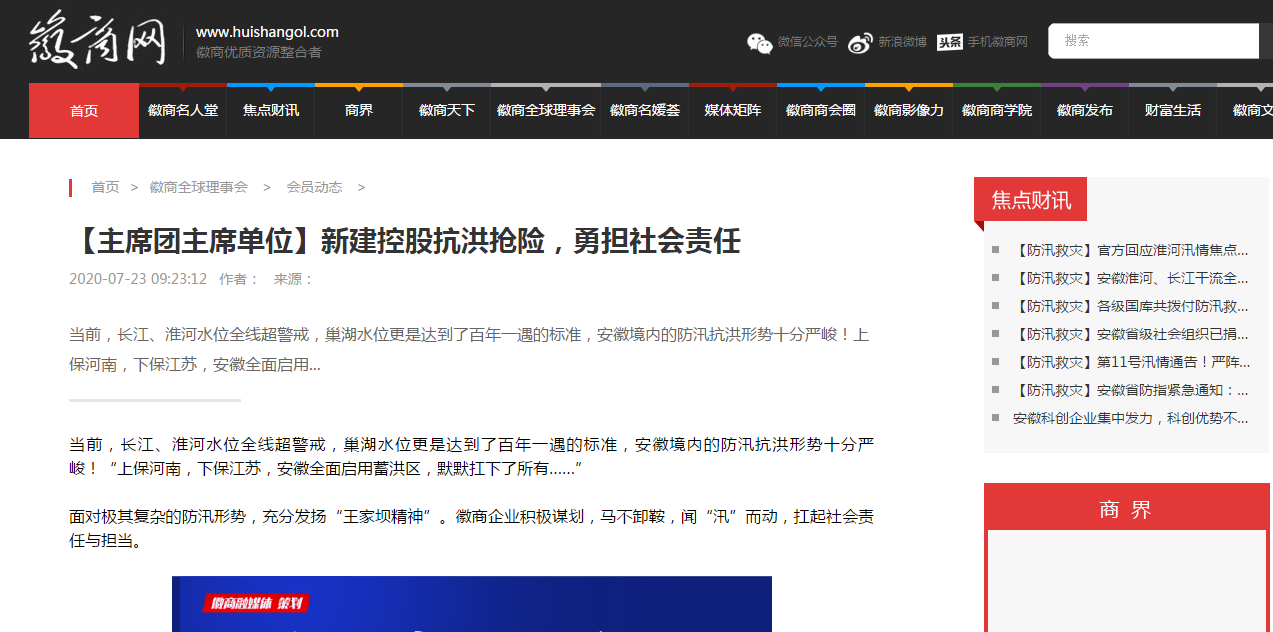Click inside the 搜索 search box
The width and height of the screenshot is (1273, 632).
pyautogui.click(x=1150, y=41)
